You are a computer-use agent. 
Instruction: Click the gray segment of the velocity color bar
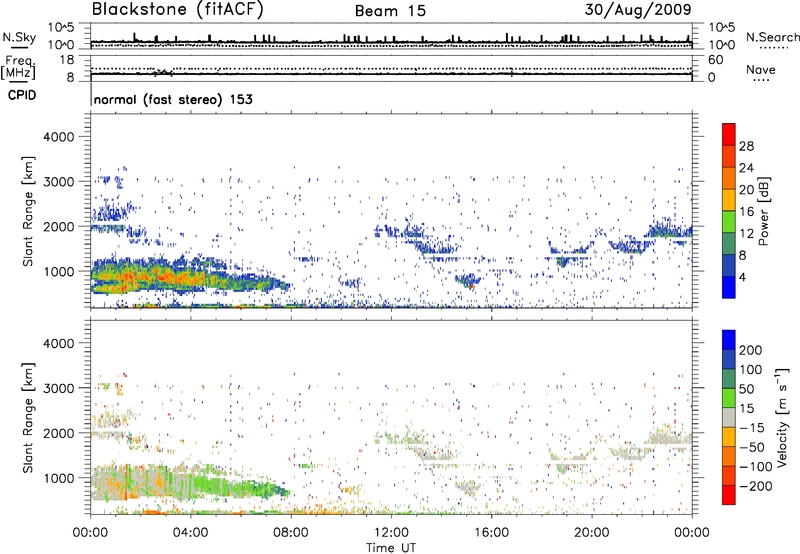coord(729,418)
